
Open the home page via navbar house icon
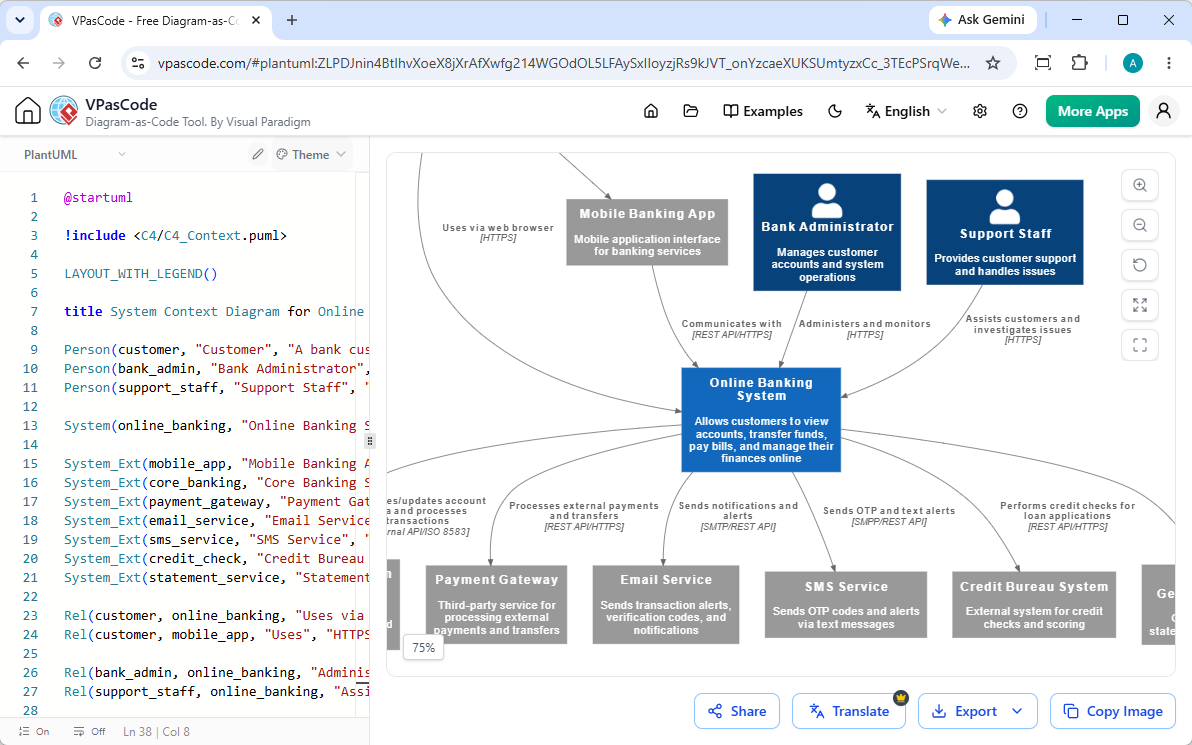coord(651,111)
